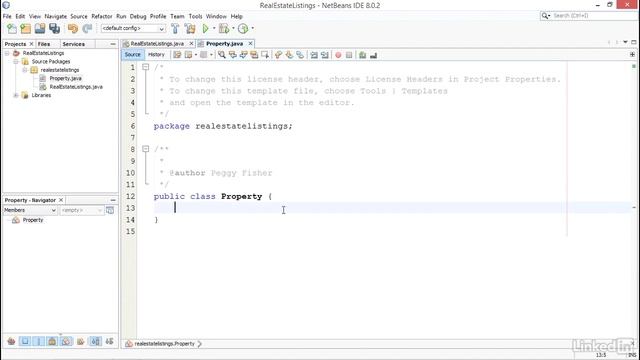Image resolution: width=640 pixels, height=360 pixels.
Task: Open the Debug Project dropdown arrow
Action: [233, 29]
